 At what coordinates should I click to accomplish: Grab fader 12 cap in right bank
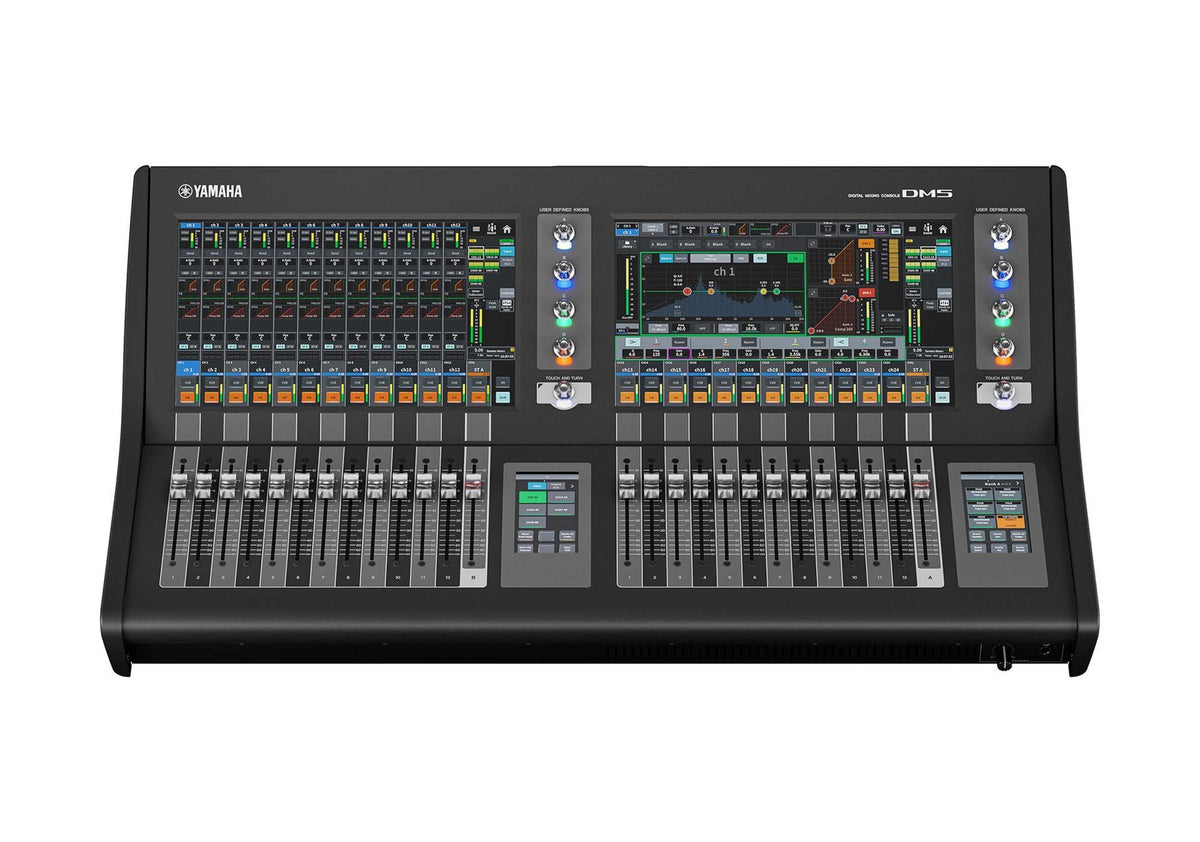click(896, 486)
